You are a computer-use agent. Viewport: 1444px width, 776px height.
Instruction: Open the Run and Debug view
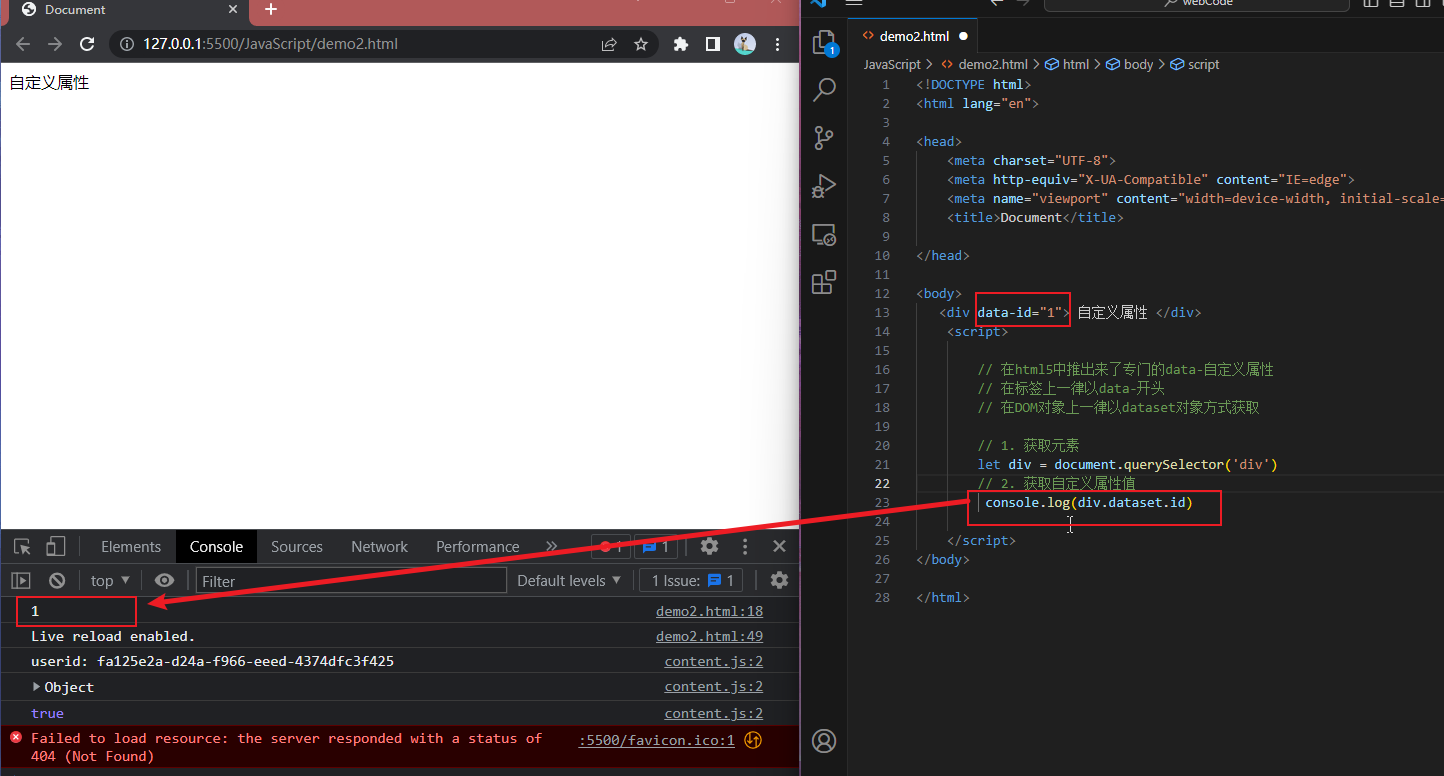(x=824, y=186)
